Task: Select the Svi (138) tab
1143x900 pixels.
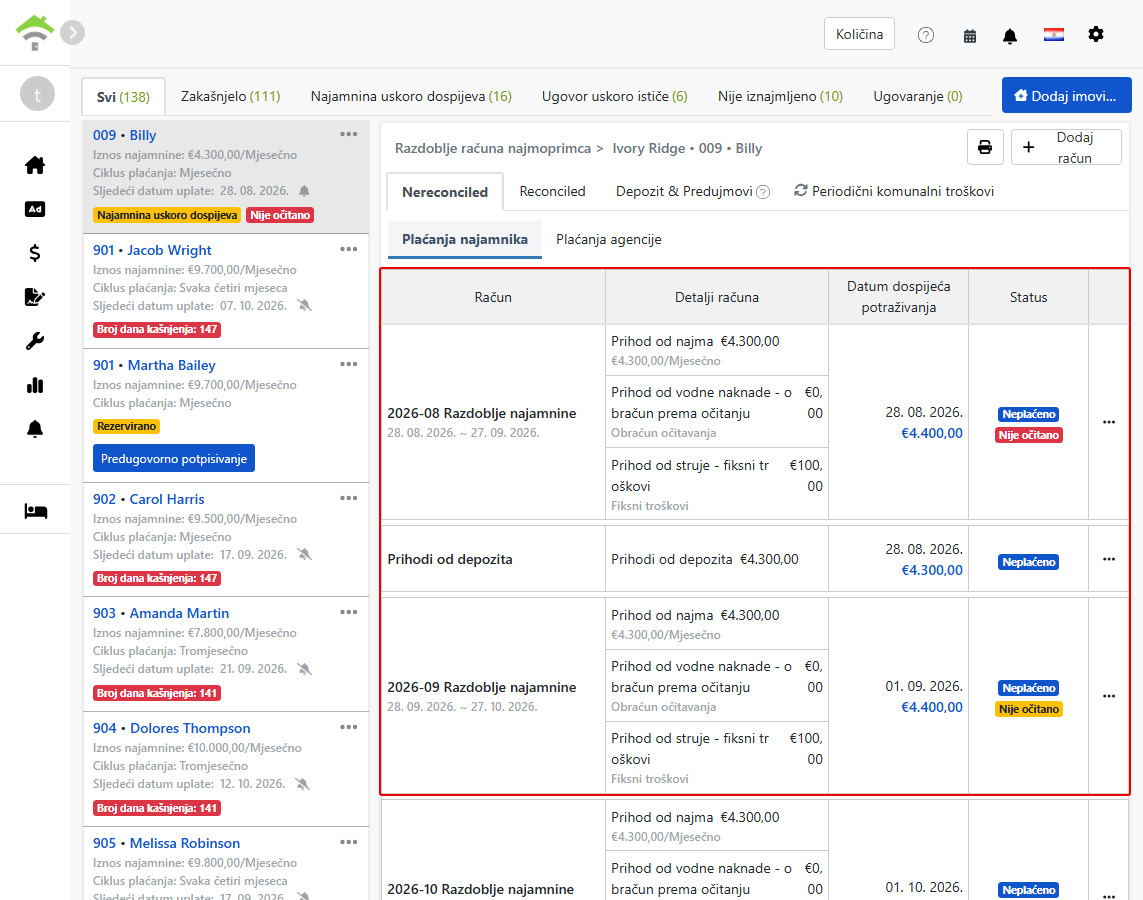Action: click(123, 97)
